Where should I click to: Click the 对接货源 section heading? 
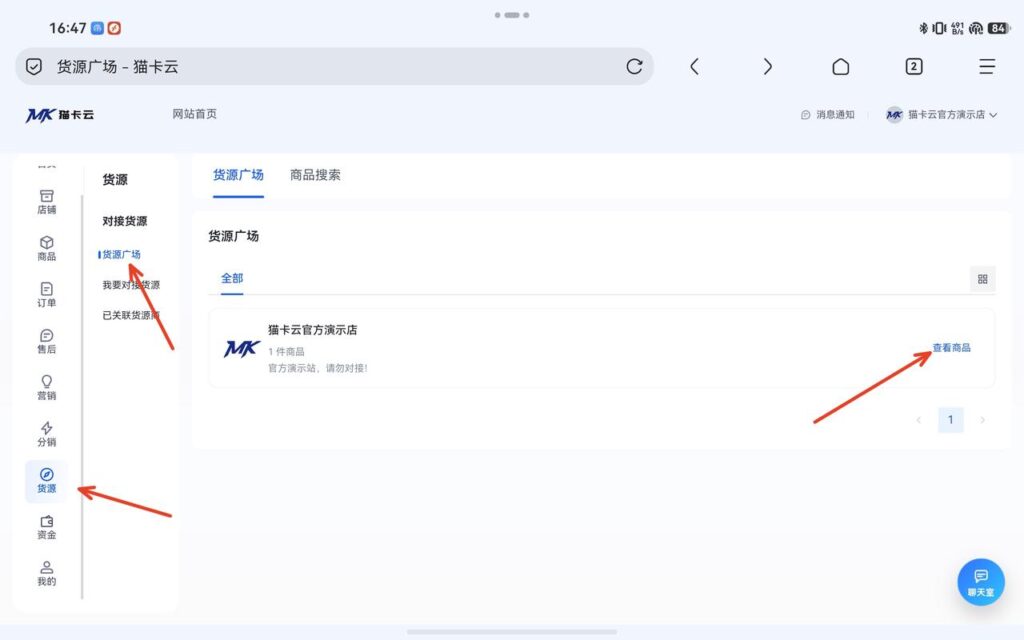[125, 221]
